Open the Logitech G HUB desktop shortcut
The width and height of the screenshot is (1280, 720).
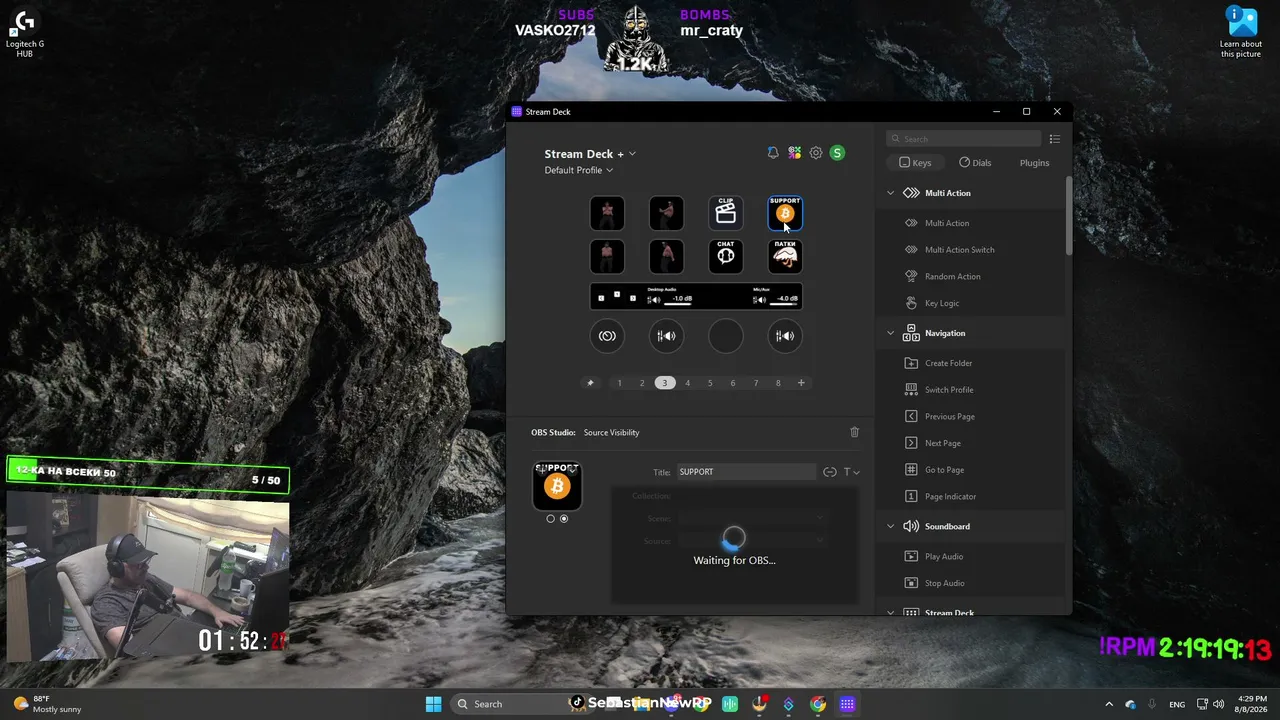tap(25, 33)
